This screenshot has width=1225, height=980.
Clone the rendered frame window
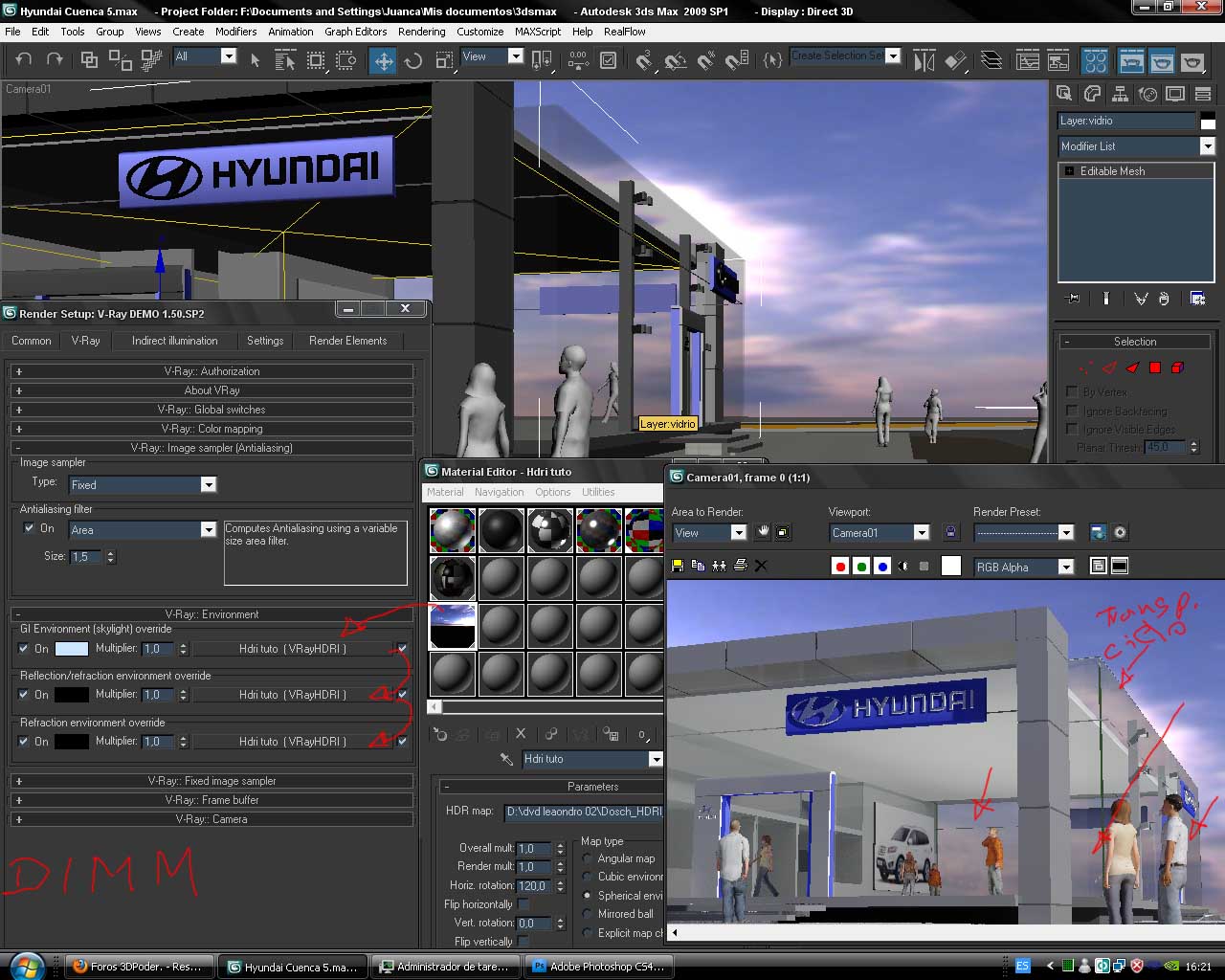tap(698, 566)
